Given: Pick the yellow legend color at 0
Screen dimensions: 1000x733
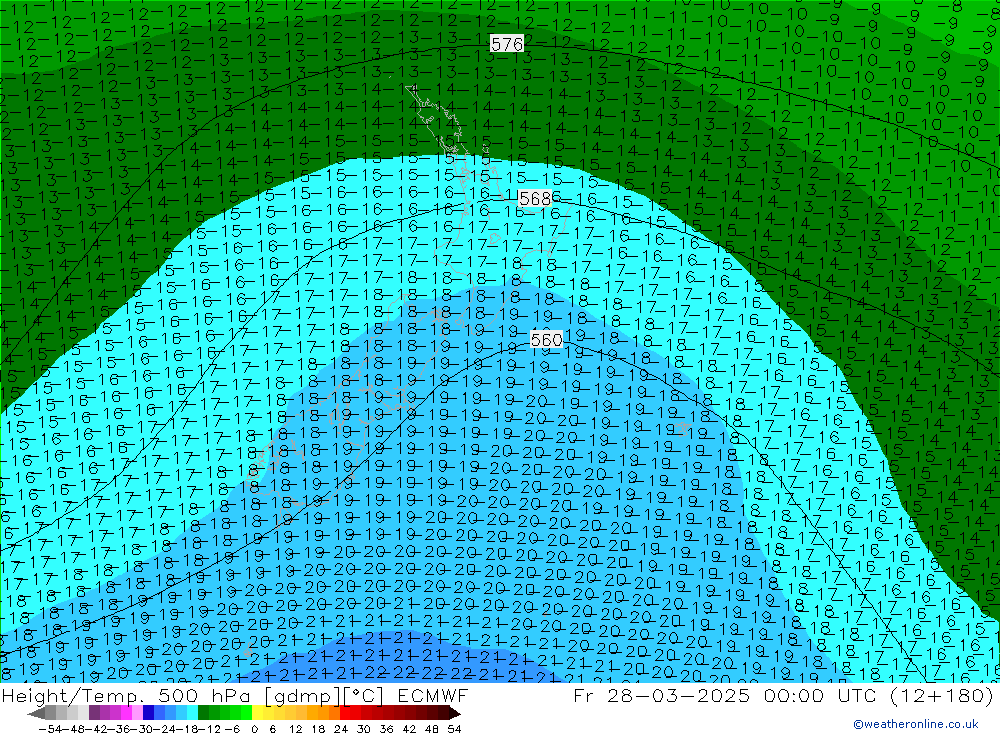Looking at the screenshot, I should 258,713.
